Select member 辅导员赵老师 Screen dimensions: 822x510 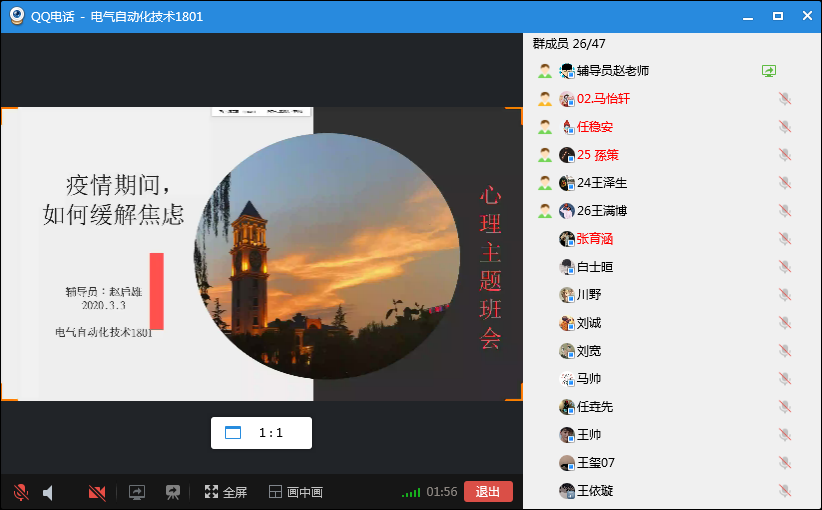click(x=612, y=71)
